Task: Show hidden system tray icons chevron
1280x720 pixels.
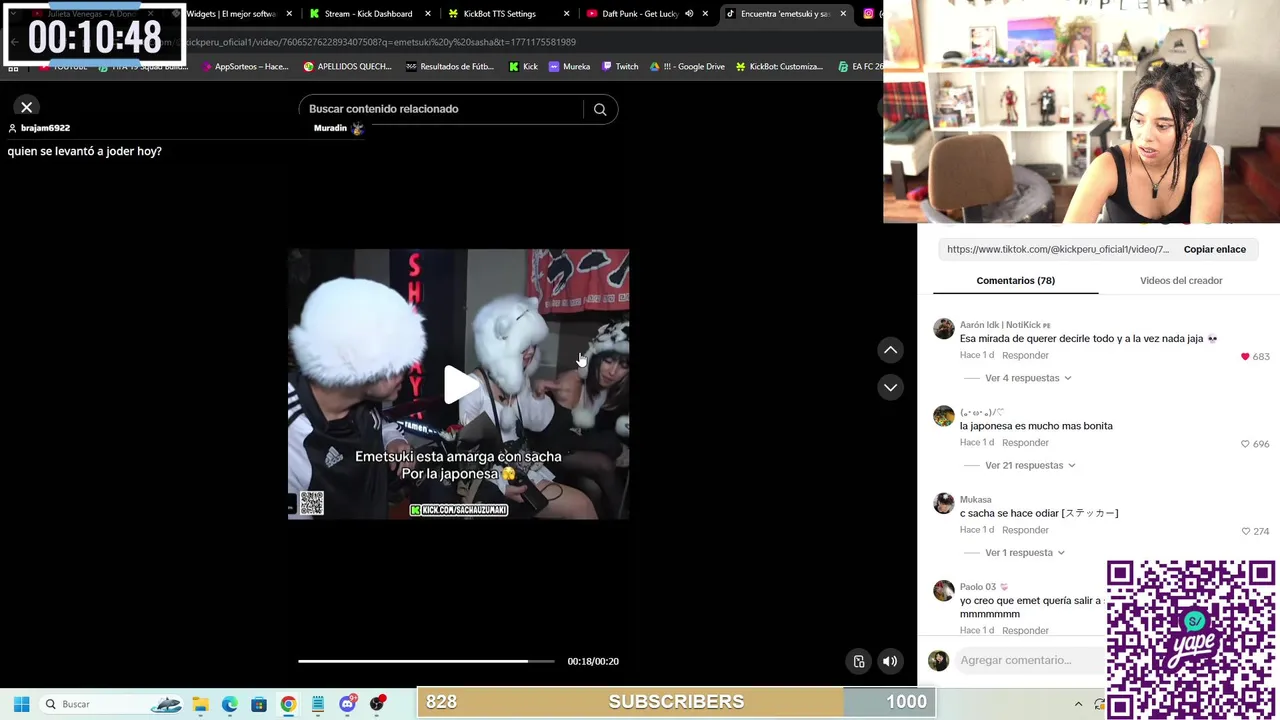Action: click(x=1078, y=704)
